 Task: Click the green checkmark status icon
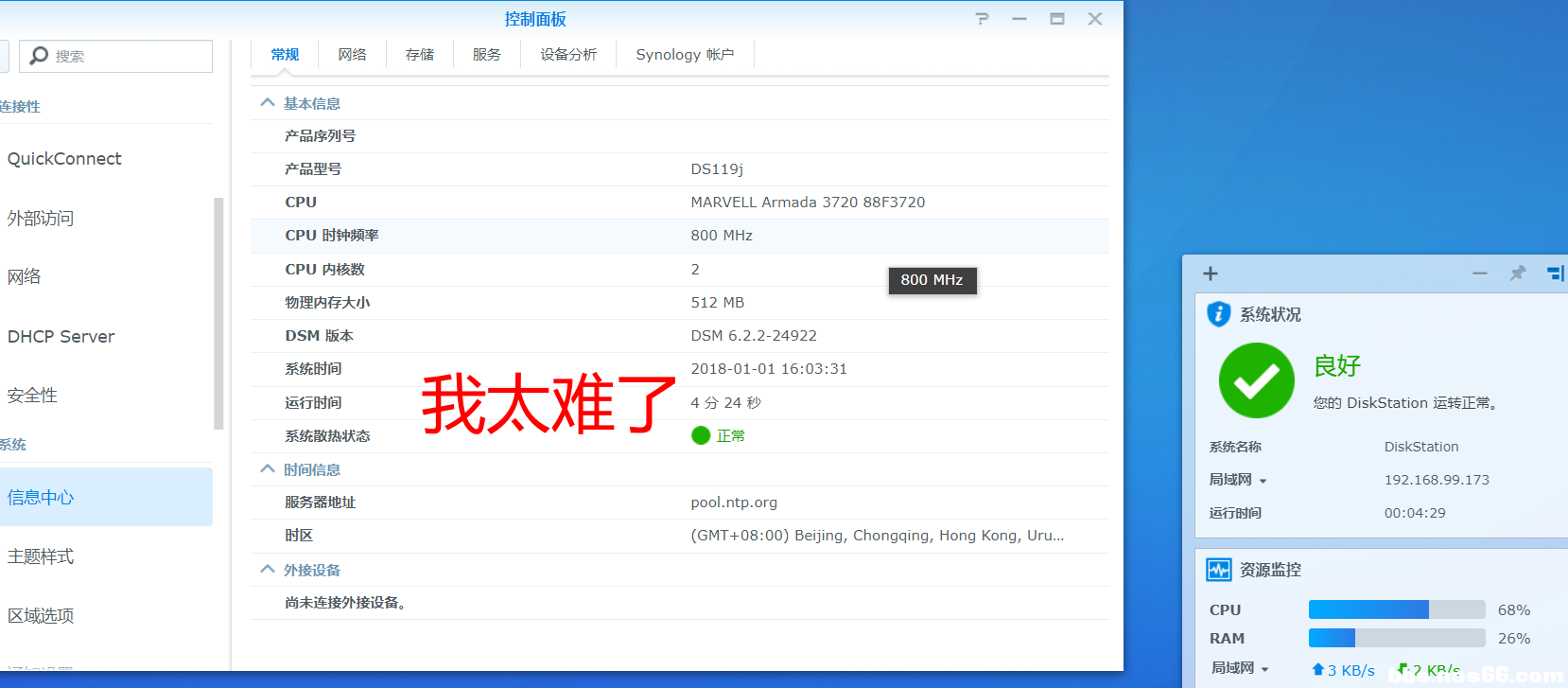[1257, 380]
